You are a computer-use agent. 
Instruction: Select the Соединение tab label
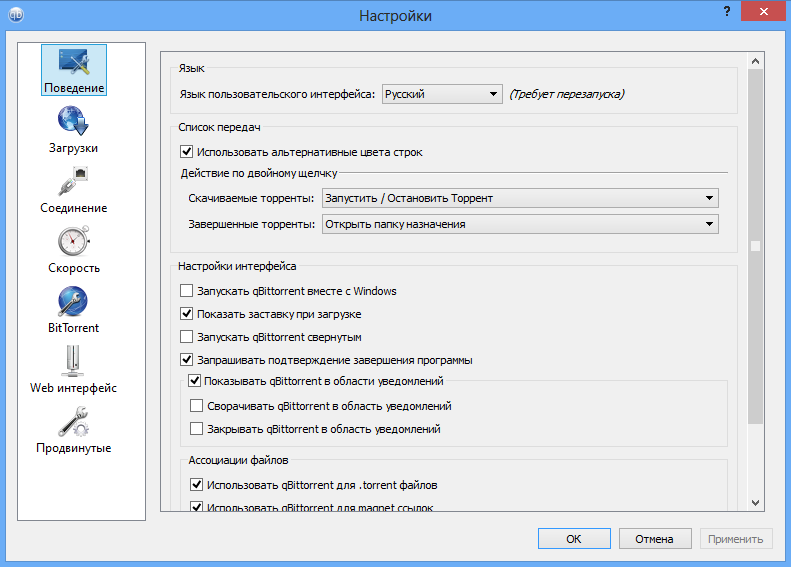(x=74, y=208)
